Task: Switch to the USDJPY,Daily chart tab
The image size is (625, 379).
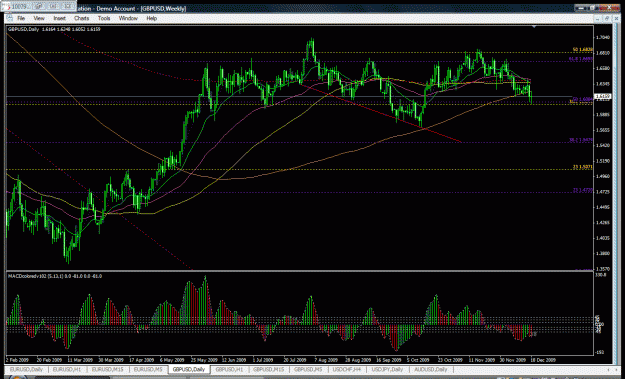Action: [387, 369]
